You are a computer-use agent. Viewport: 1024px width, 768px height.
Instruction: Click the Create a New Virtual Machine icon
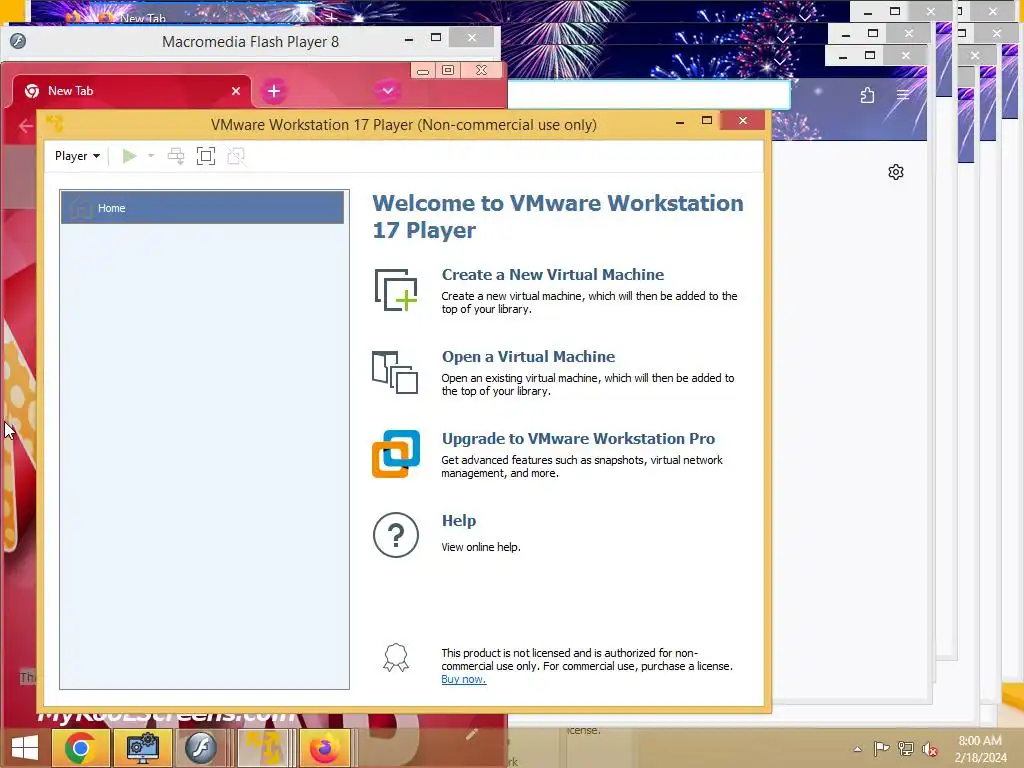click(396, 289)
